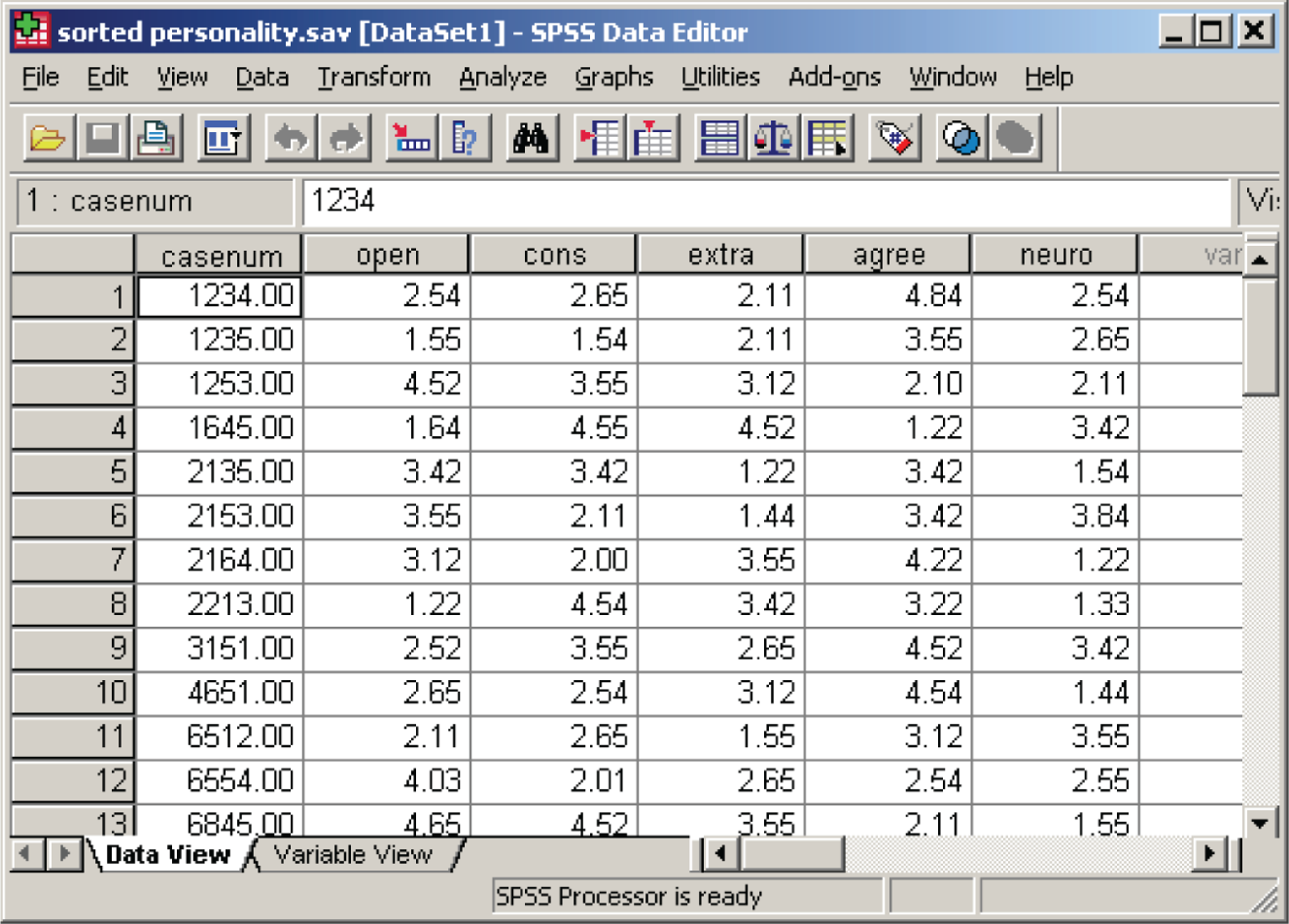Click the Show All Variables icon

1015,138
